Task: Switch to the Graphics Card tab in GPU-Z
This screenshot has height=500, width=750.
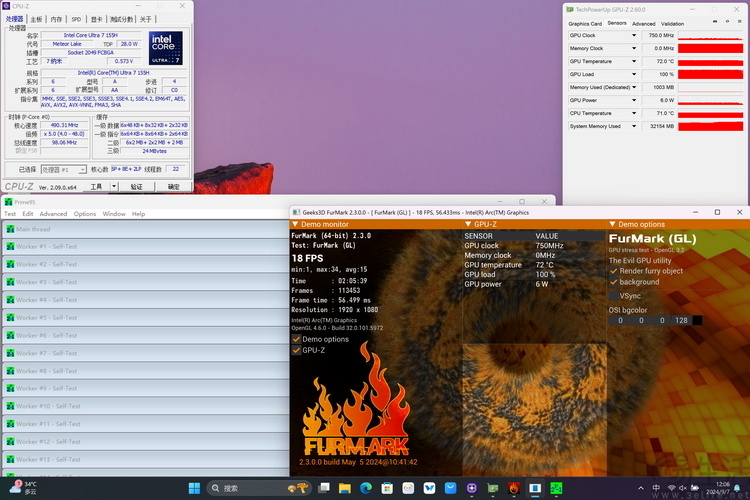Action: (585, 23)
